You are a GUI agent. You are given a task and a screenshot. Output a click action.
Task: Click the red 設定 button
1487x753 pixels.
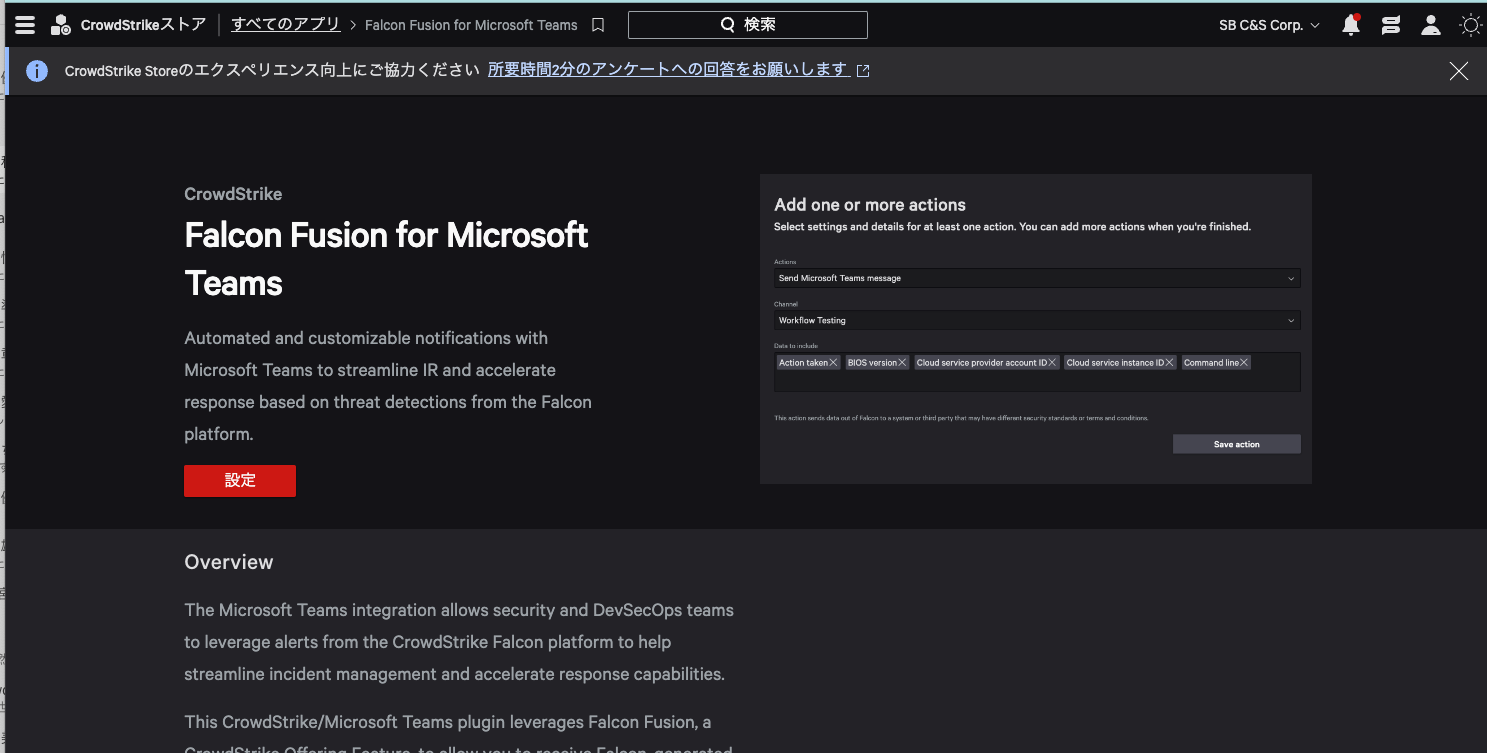tap(240, 481)
